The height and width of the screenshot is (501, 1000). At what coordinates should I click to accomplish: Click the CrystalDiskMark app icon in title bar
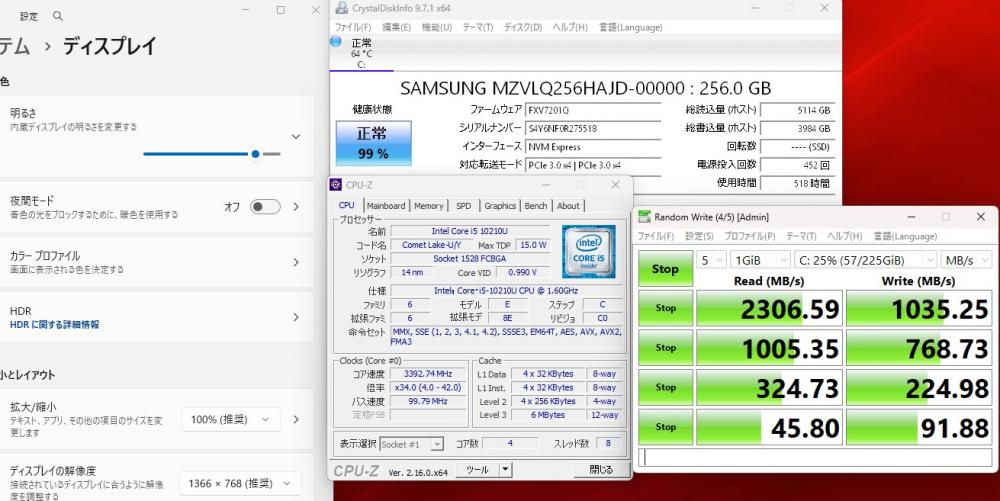[645, 217]
